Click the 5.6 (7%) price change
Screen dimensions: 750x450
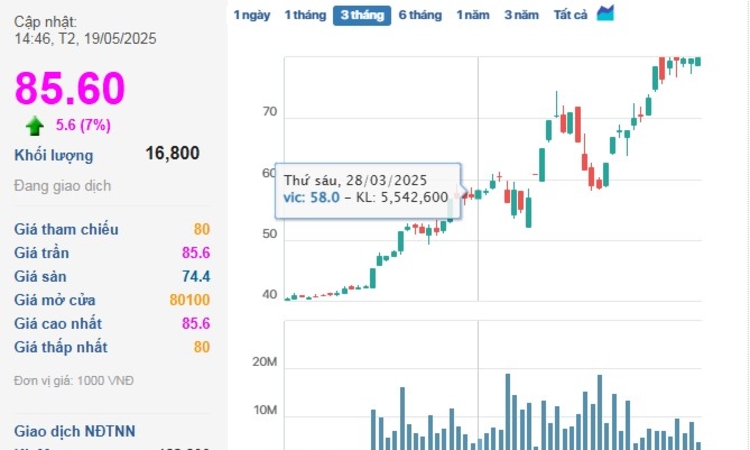pyautogui.click(x=83, y=125)
